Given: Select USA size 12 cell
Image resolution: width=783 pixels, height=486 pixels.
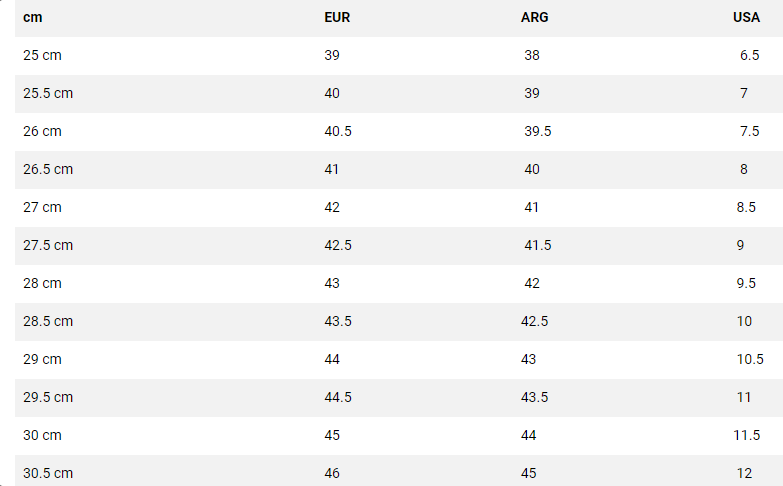Looking at the screenshot, I should click(746, 473).
